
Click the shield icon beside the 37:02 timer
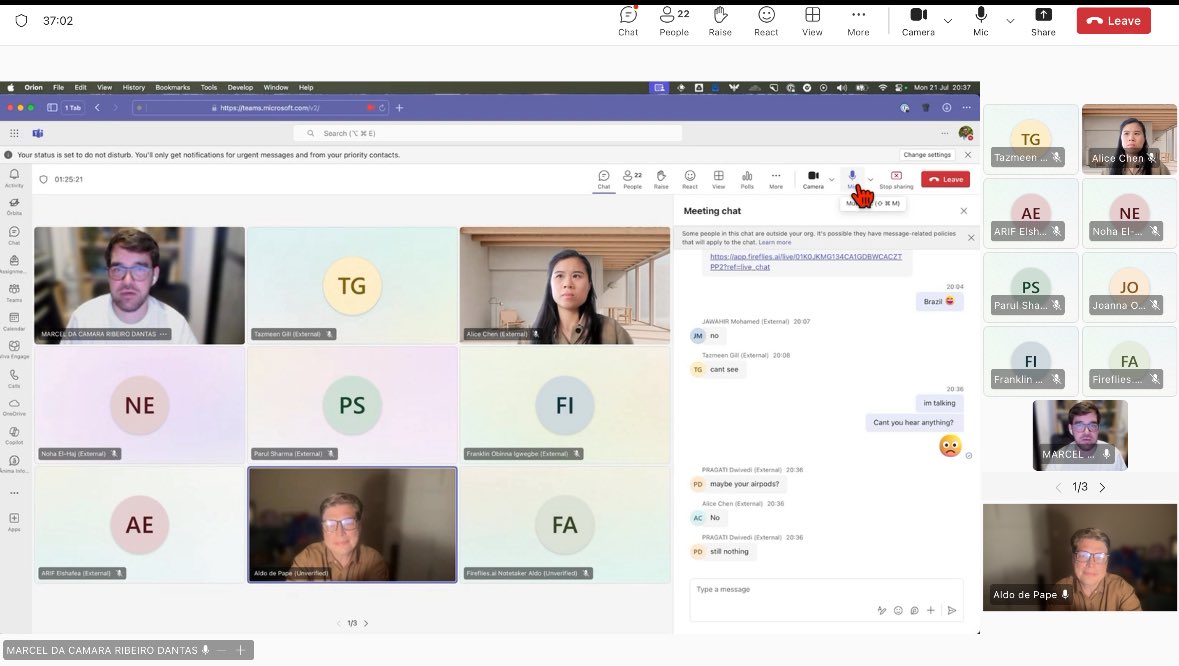[x=21, y=20]
